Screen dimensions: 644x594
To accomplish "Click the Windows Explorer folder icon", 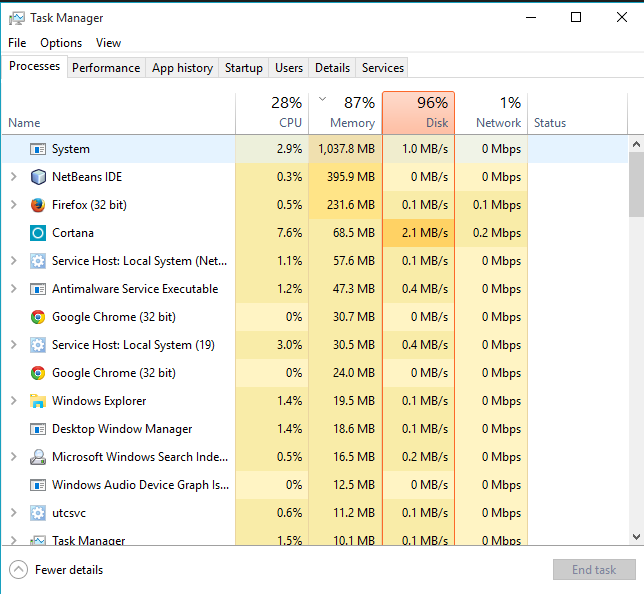I will pos(38,401).
